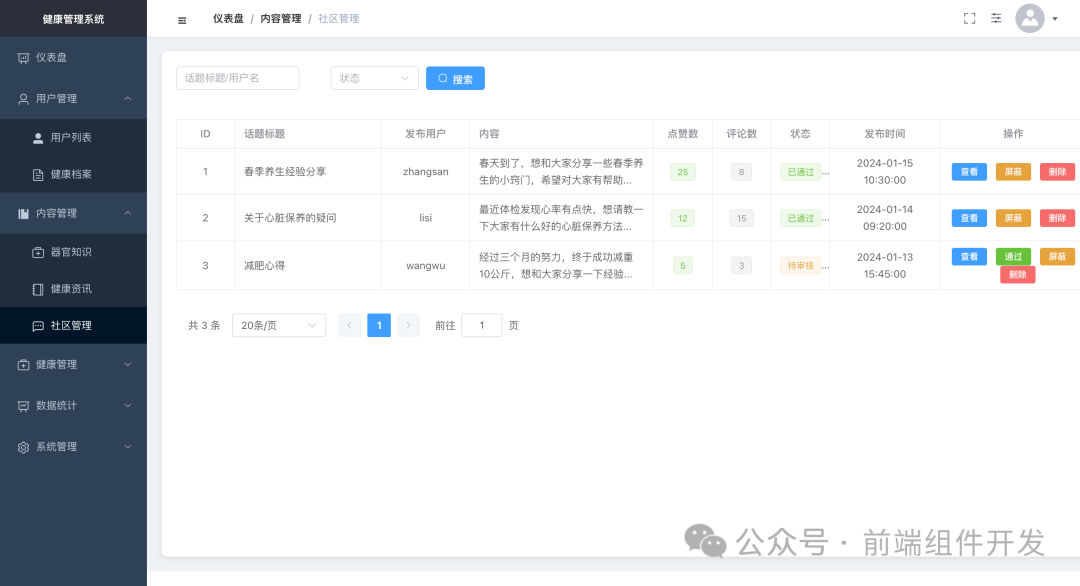Click 查看 on zhangsan's post
The image size is (1080, 586).
point(968,171)
